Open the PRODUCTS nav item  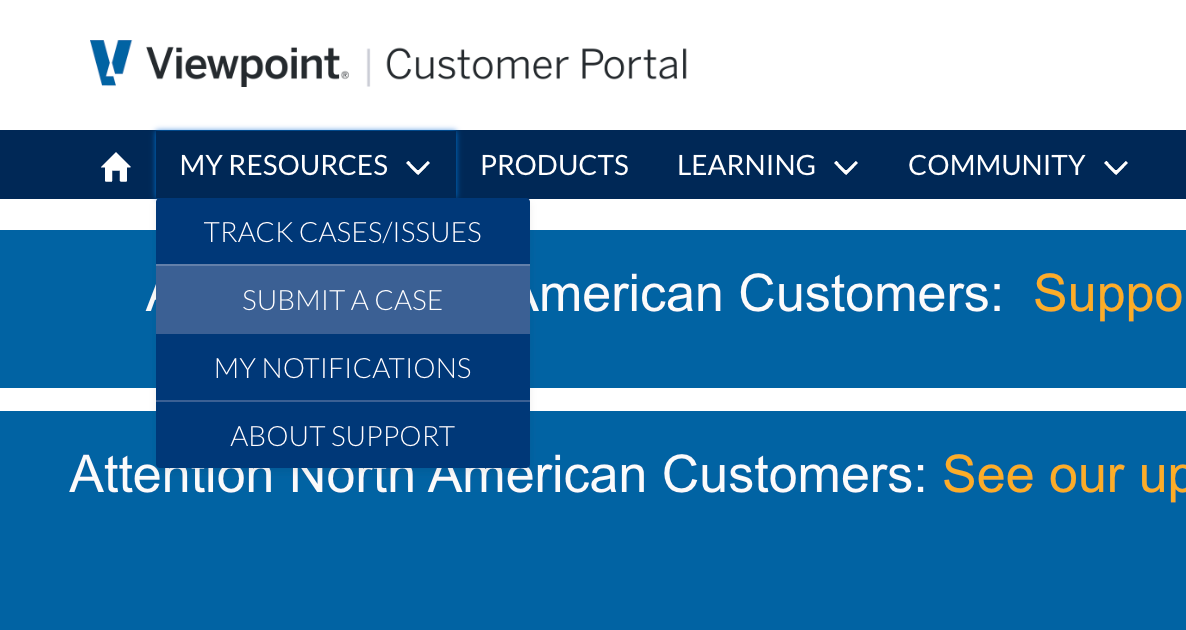[x=554, y=165]
